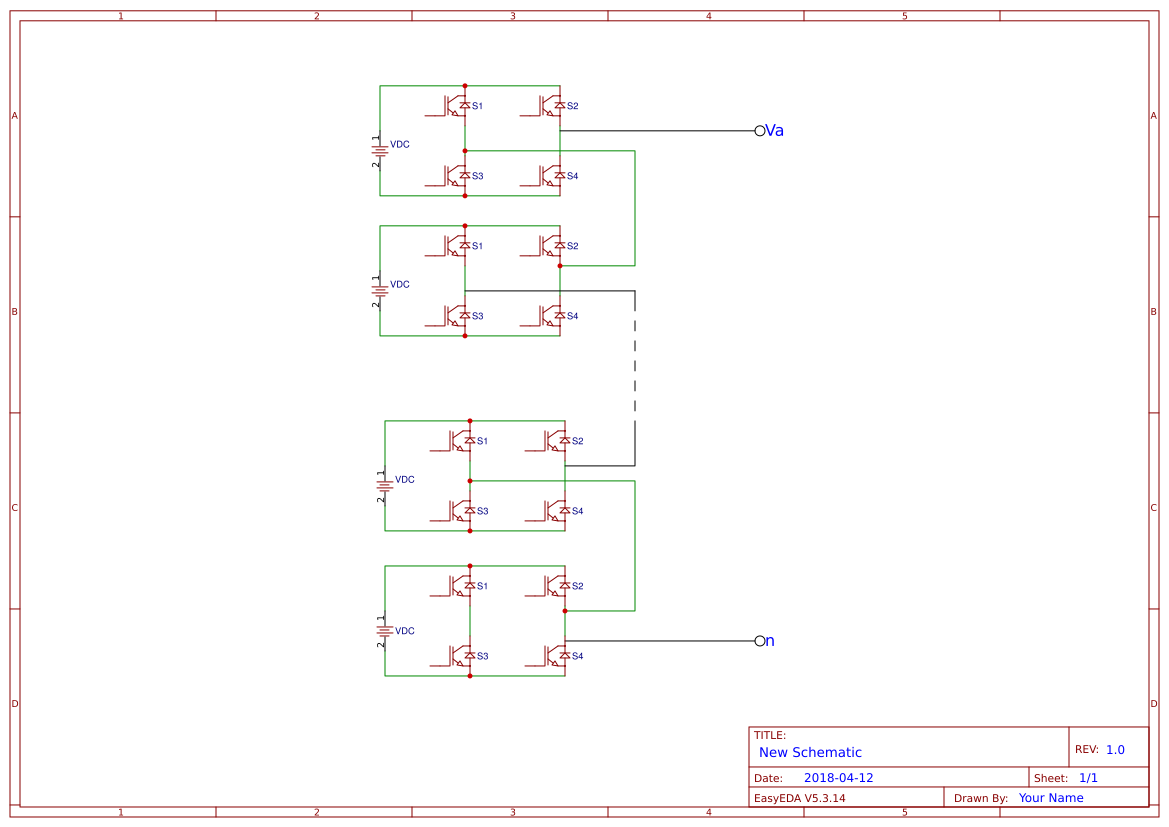Select IGBT S3 in the second bridge
Image resolution: width=1169 pixels, height=827 pixels.
point(452,315)
